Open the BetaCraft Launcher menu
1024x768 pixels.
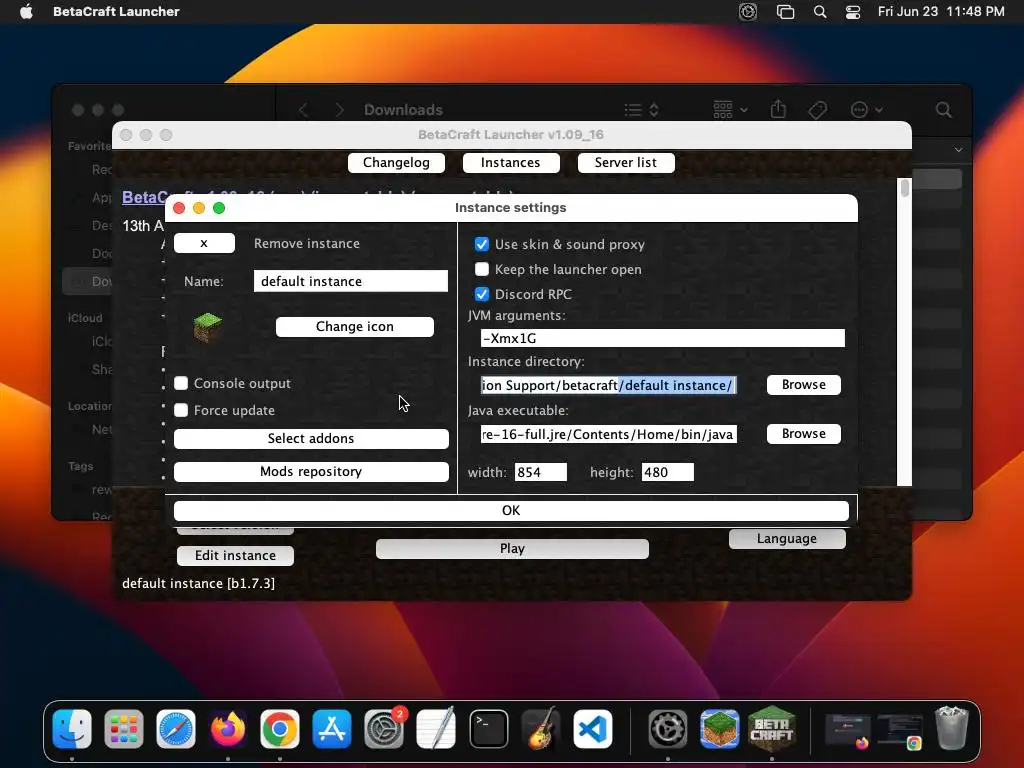(x=116, y=11)
